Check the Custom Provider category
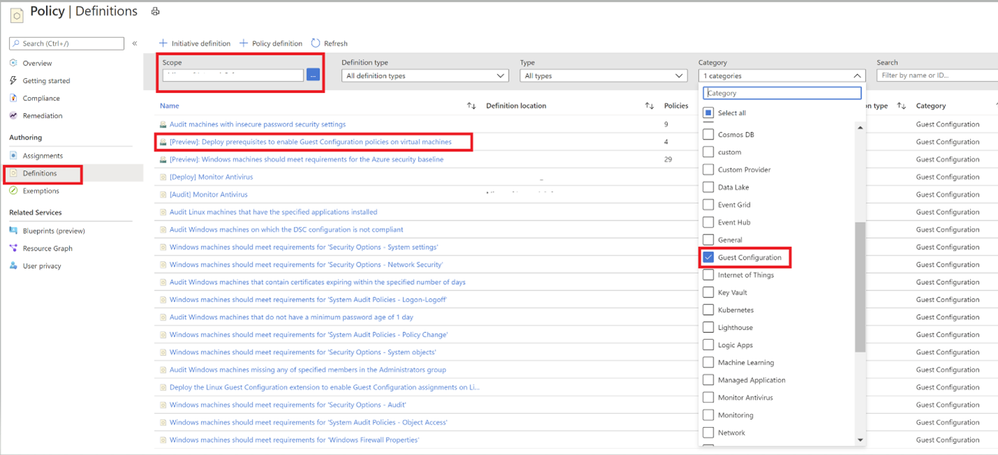The image size is (998, 455). [x=708, y=170]
